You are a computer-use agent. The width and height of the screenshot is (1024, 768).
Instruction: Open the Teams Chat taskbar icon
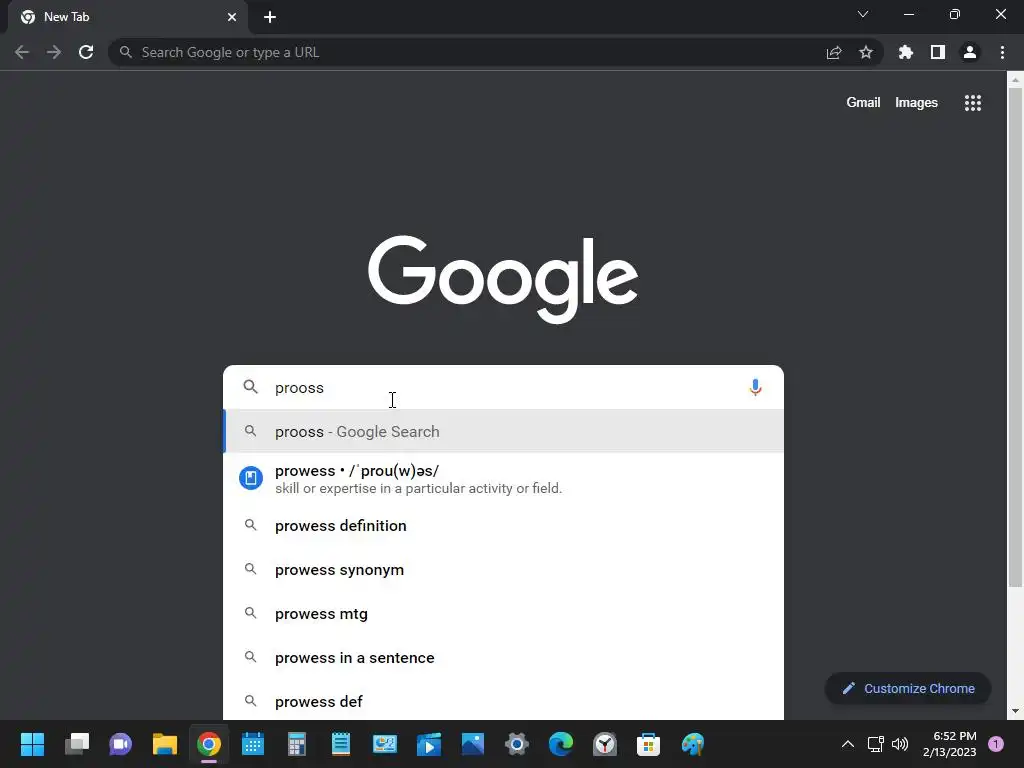coord(120,744)
